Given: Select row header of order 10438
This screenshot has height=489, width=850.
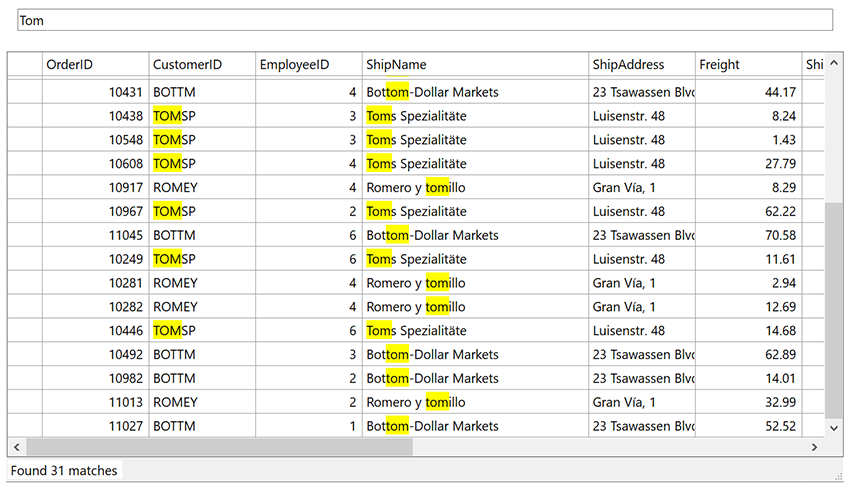Looking at the screenshot, I should (24, 116).
